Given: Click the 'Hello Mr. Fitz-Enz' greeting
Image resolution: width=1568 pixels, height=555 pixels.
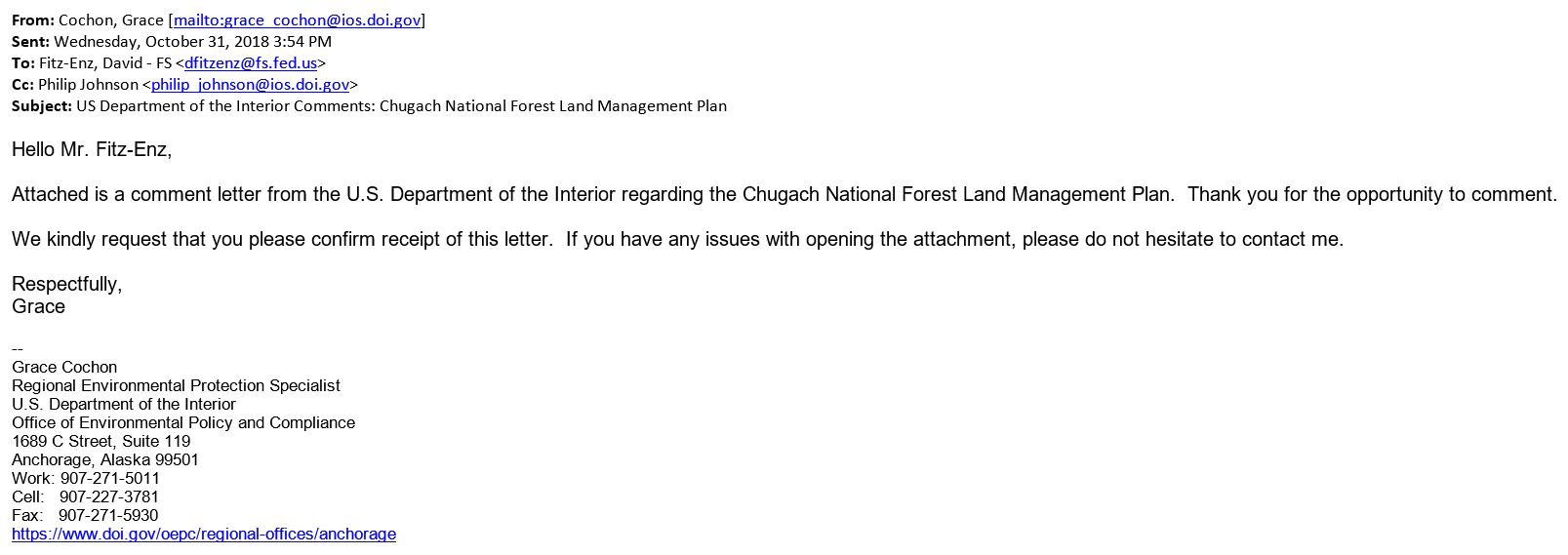Looking at the screenshot, I should point(92,149).
